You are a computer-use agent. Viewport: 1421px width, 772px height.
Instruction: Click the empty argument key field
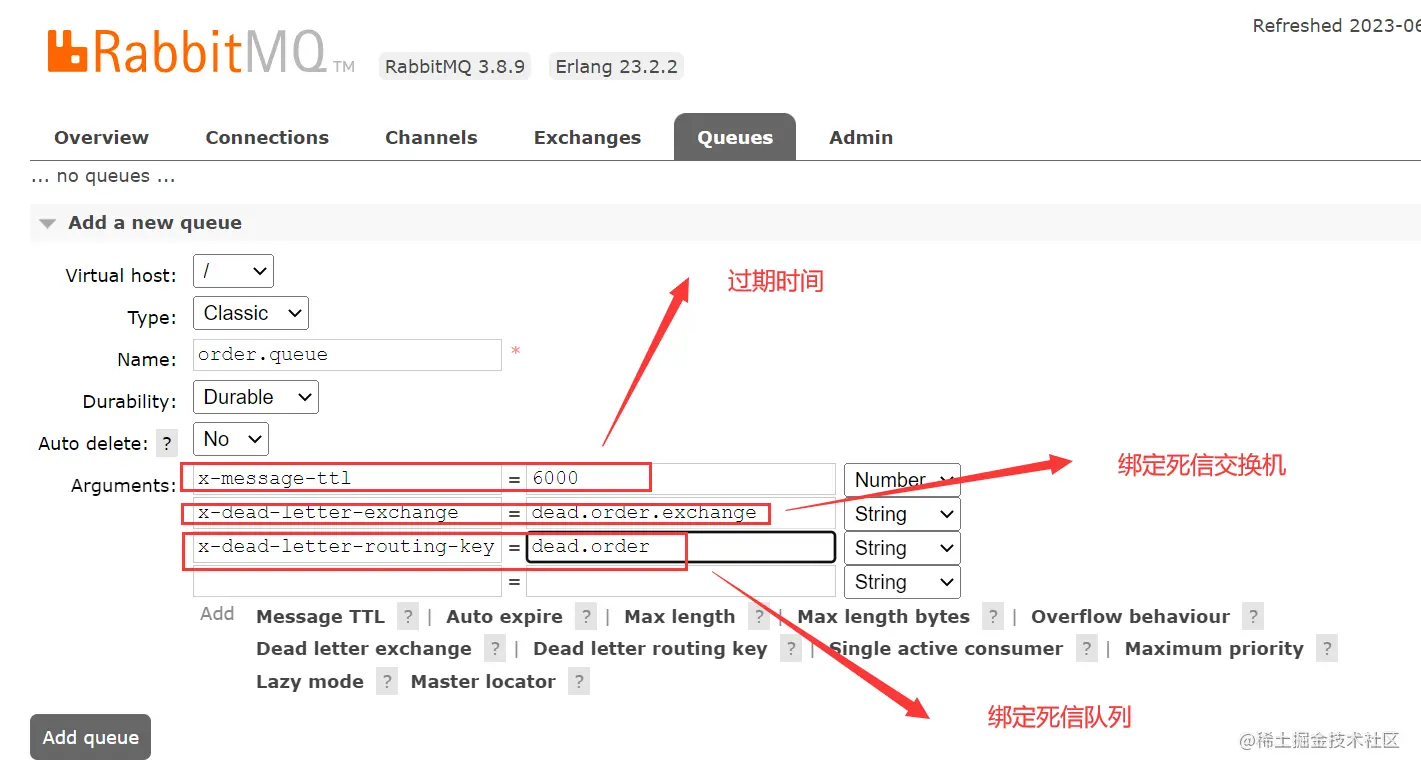coord(347,581)
